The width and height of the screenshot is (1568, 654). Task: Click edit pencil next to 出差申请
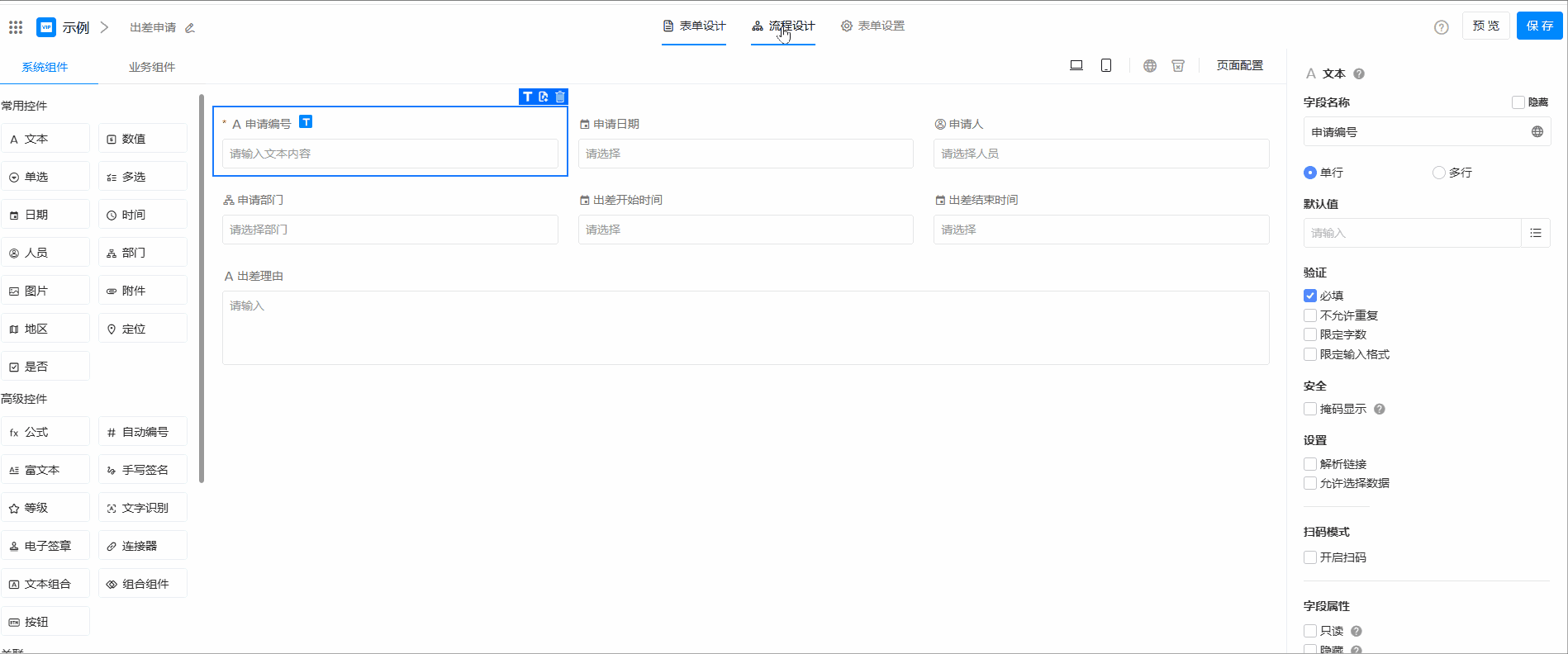[x=190, y=28]
